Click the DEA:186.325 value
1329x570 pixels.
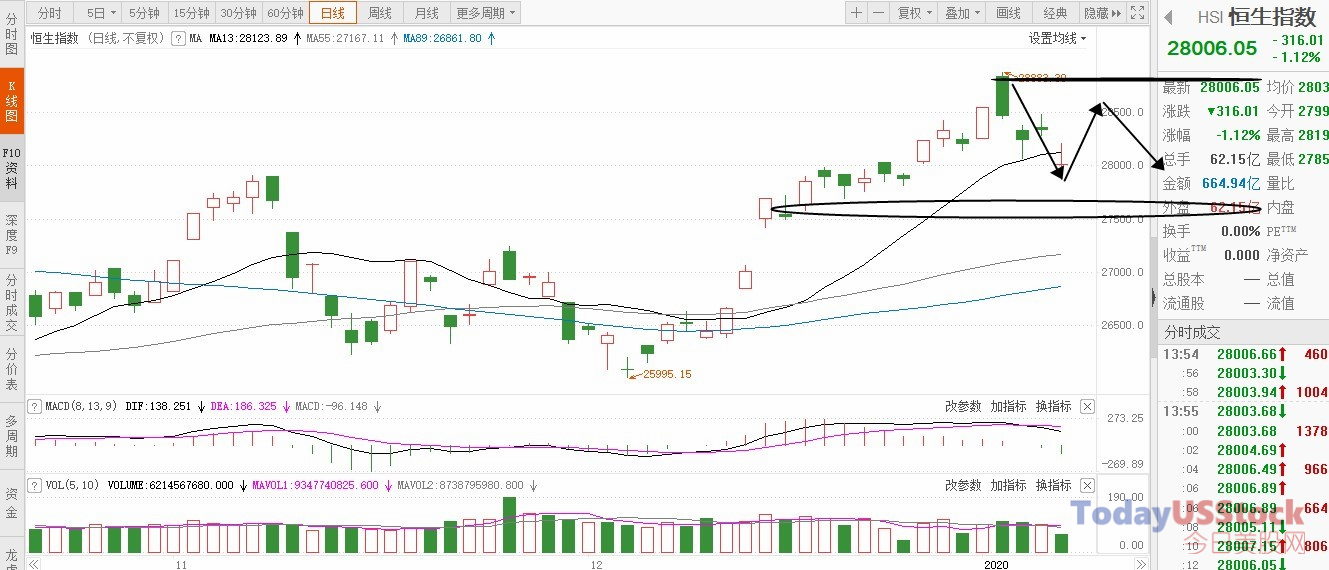click(x=243, y=407)
